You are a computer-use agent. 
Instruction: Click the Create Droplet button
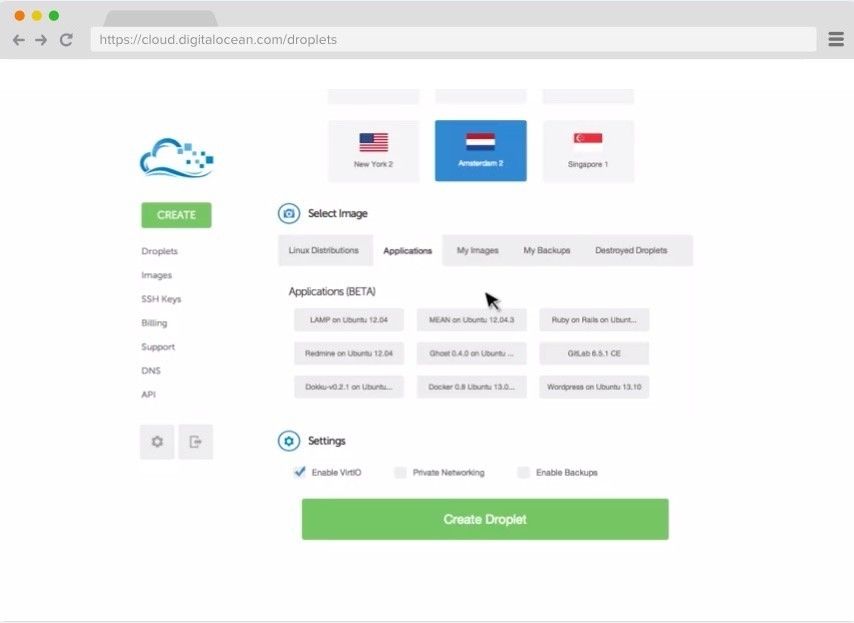tap(485, 520)
